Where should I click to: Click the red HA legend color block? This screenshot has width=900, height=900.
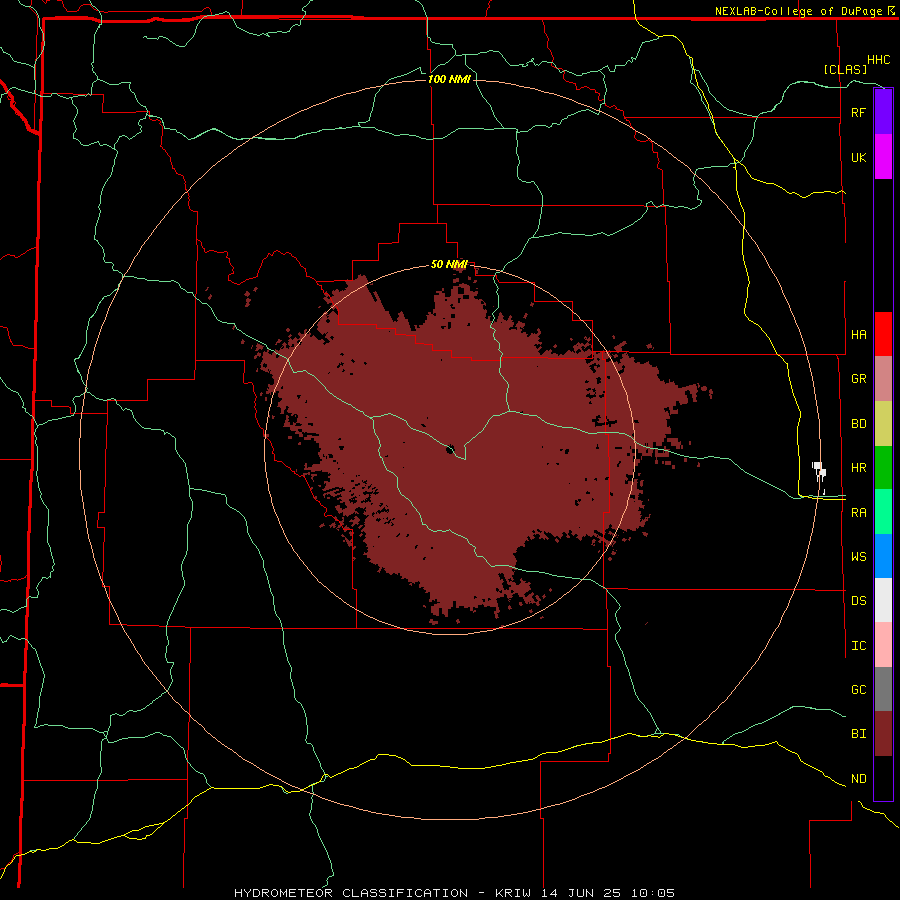[x=883, y=334]
